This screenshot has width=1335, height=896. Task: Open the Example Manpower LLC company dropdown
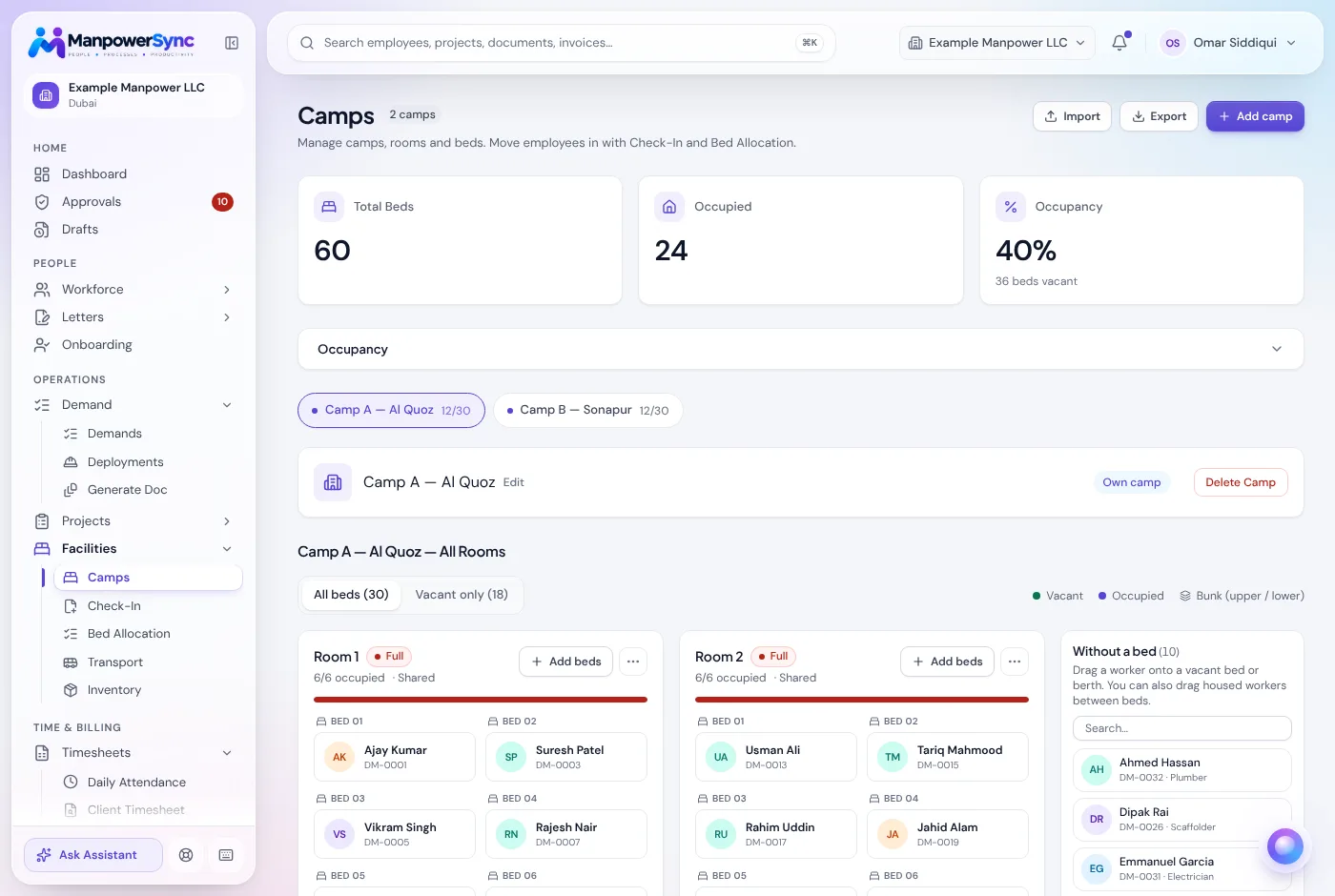[996, 43]
